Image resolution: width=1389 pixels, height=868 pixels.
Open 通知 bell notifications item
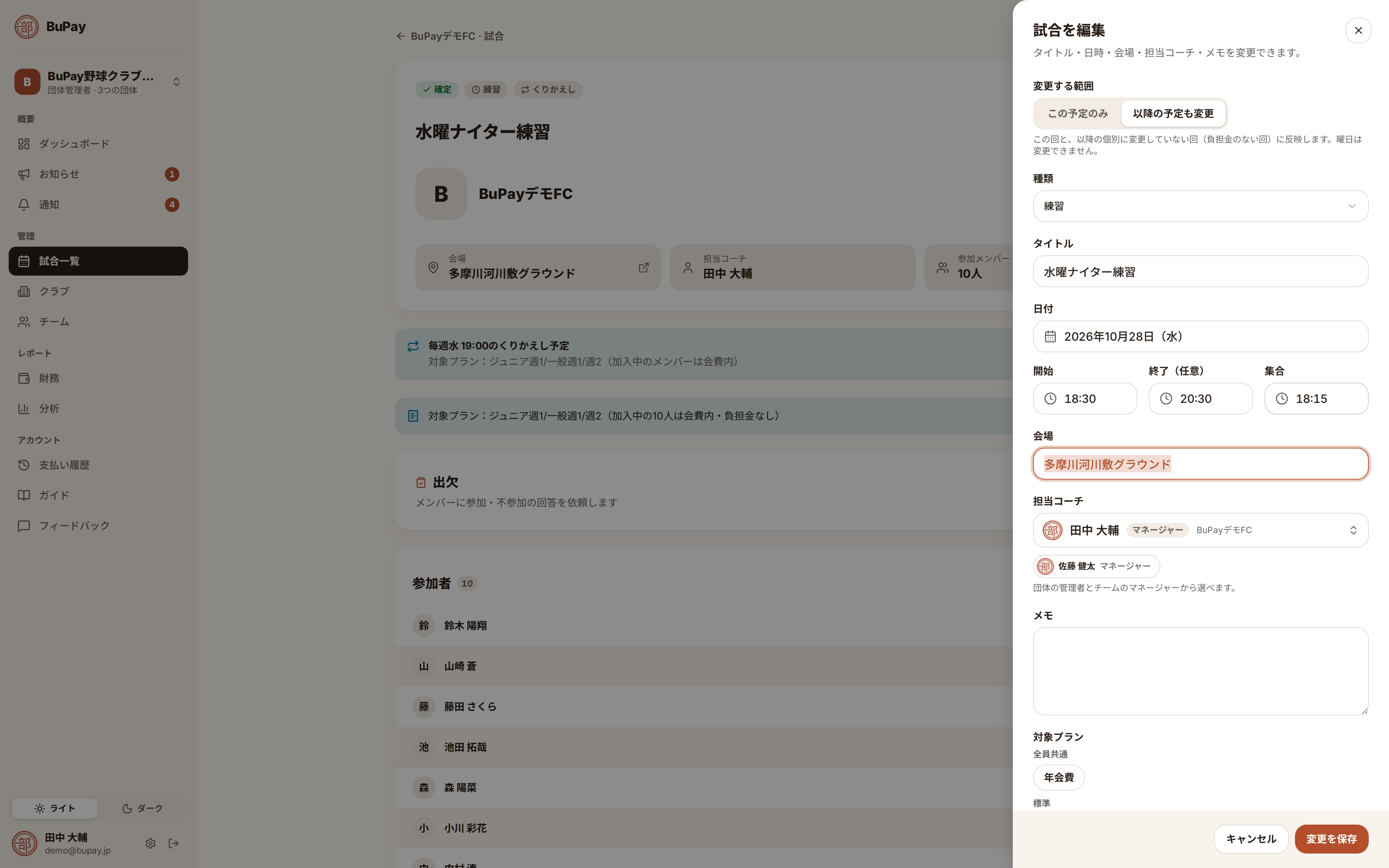coord(98,204)
